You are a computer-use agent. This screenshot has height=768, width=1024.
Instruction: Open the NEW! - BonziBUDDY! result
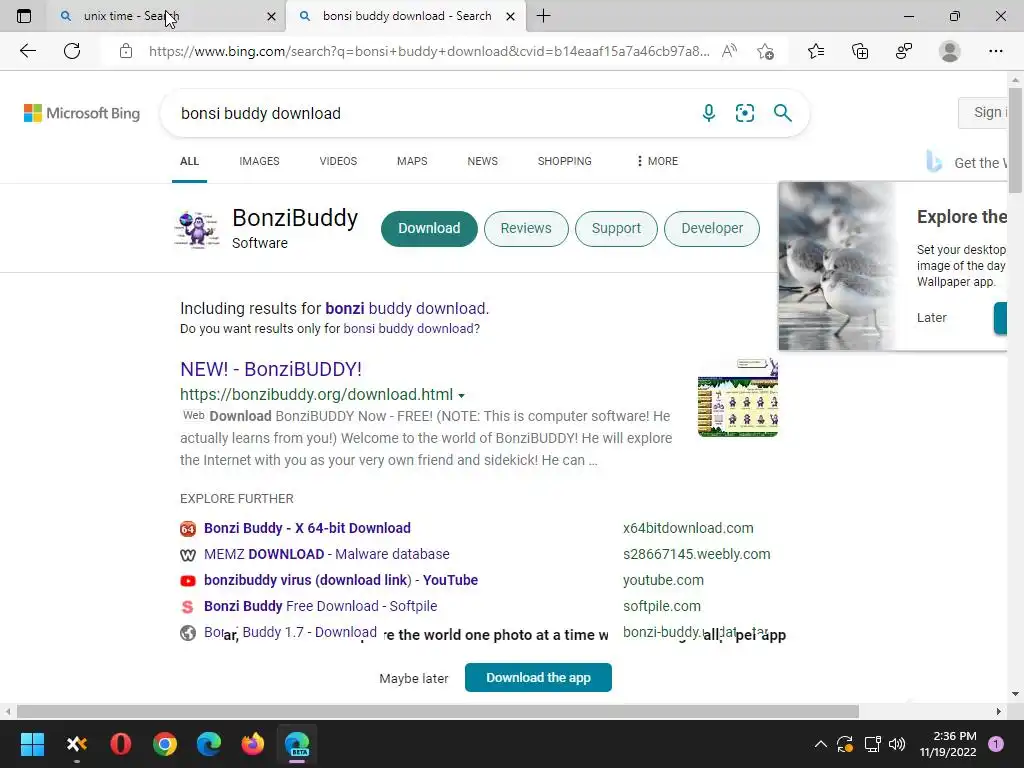tap(271, 369)
